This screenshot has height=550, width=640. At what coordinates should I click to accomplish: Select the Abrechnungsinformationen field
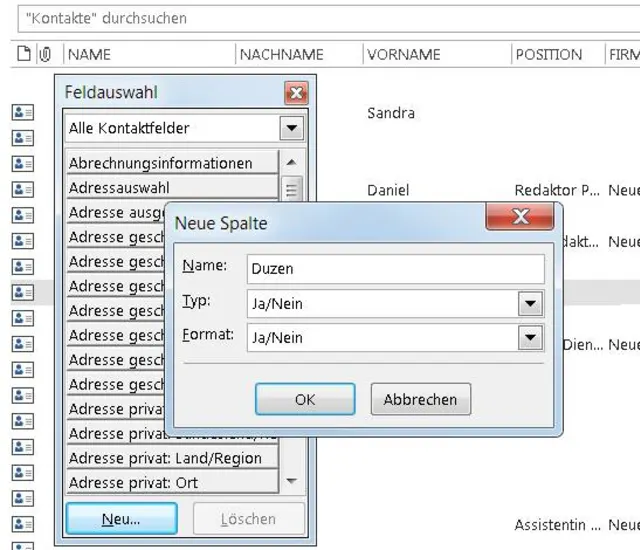coord(172,163)
